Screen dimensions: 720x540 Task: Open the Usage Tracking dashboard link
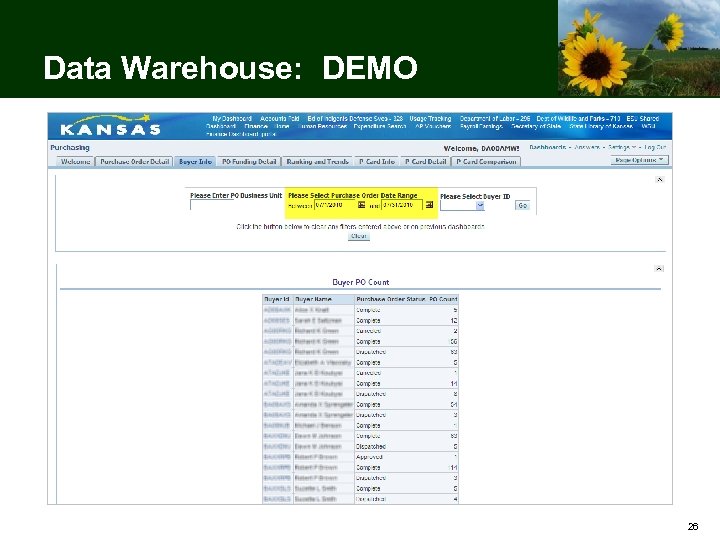click(x=430, y=118)
